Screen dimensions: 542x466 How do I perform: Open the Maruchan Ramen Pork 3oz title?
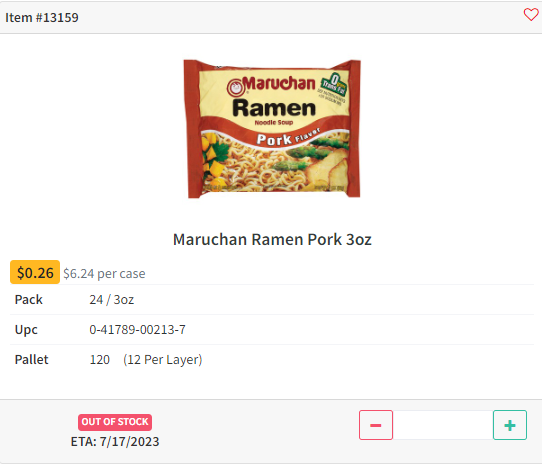[272, 239]
